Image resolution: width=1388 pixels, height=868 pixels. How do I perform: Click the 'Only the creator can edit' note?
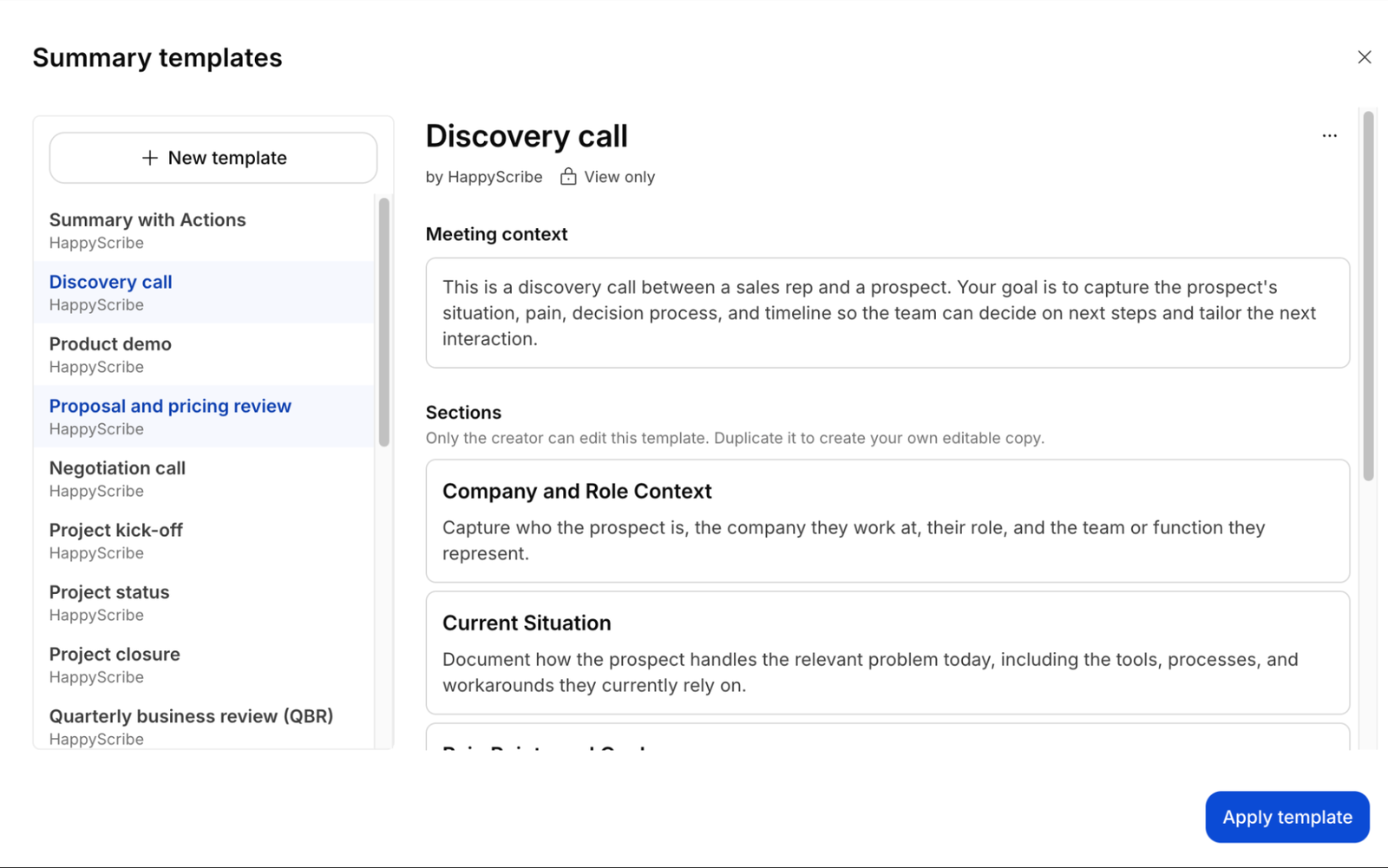(x=735, y=438)
